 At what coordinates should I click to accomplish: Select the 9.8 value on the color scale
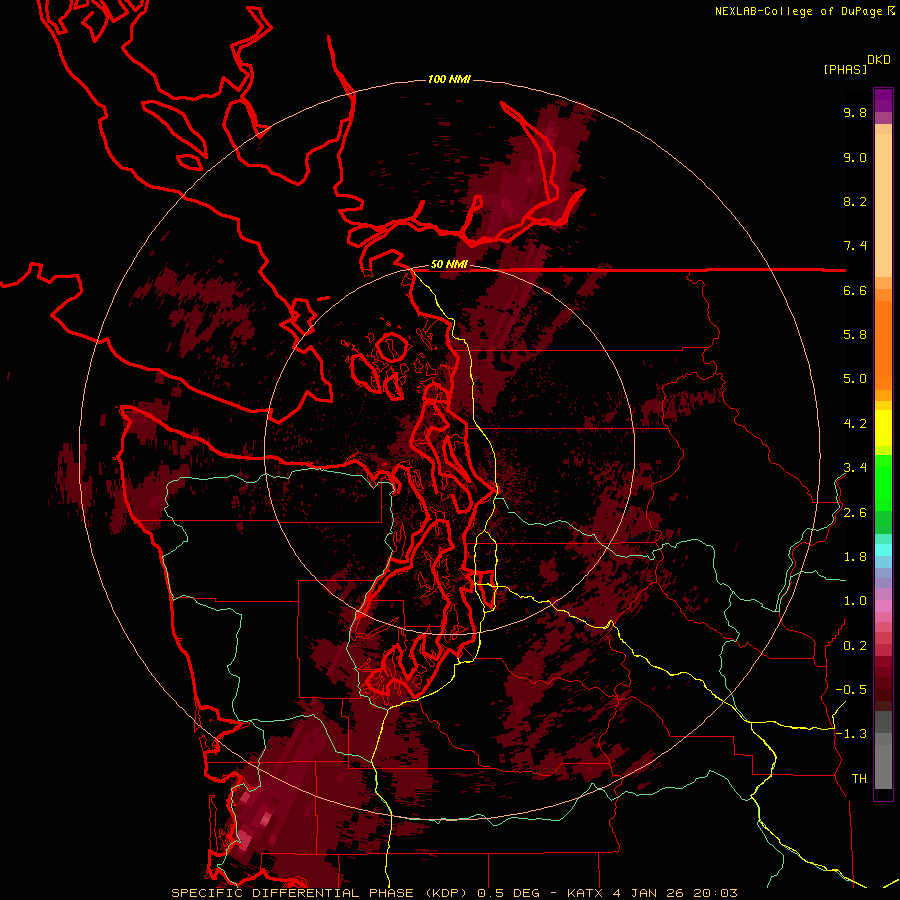(x=855, y=112)
